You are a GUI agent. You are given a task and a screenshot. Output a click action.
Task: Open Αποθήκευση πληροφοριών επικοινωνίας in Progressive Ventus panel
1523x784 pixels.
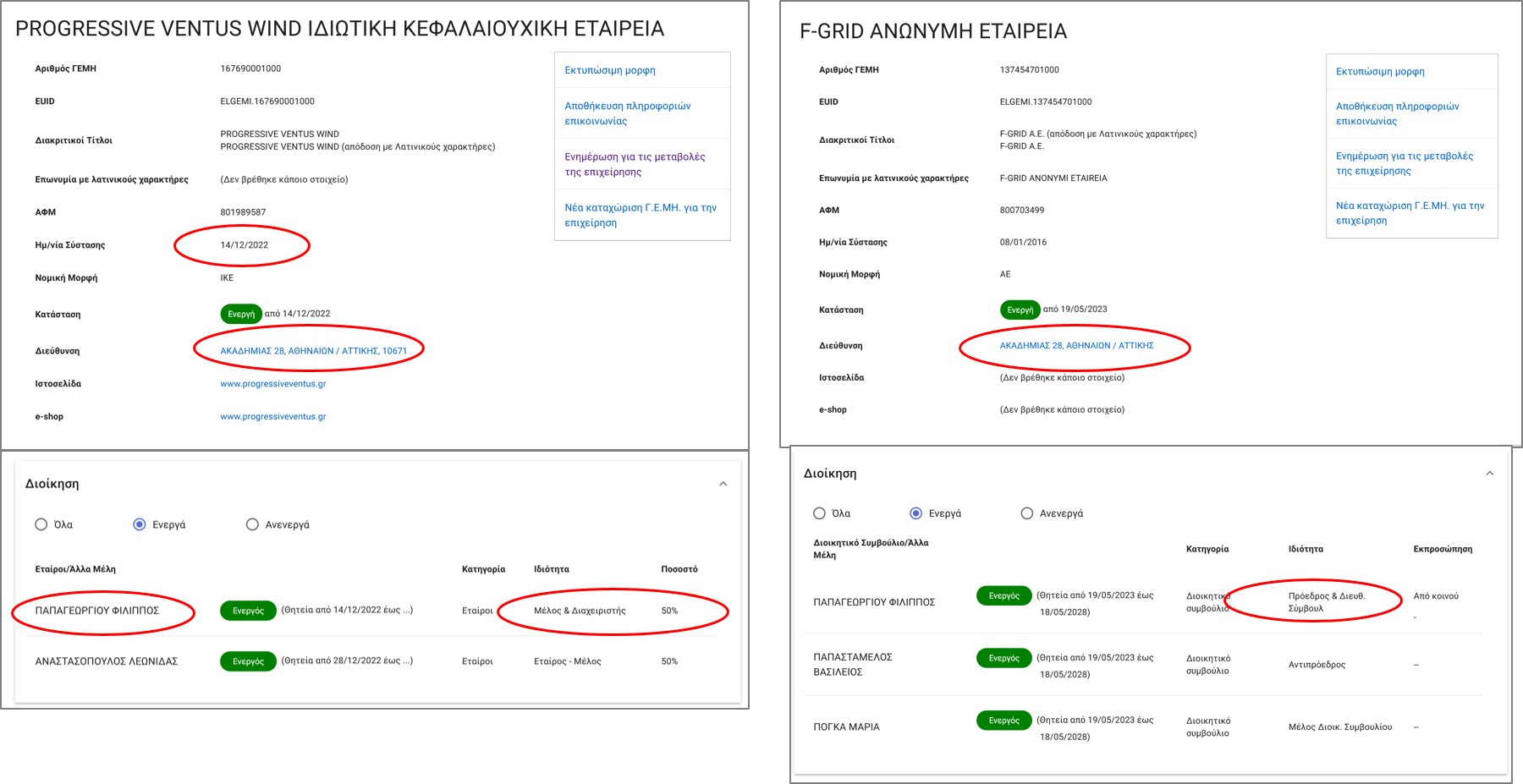pos(628,113)
